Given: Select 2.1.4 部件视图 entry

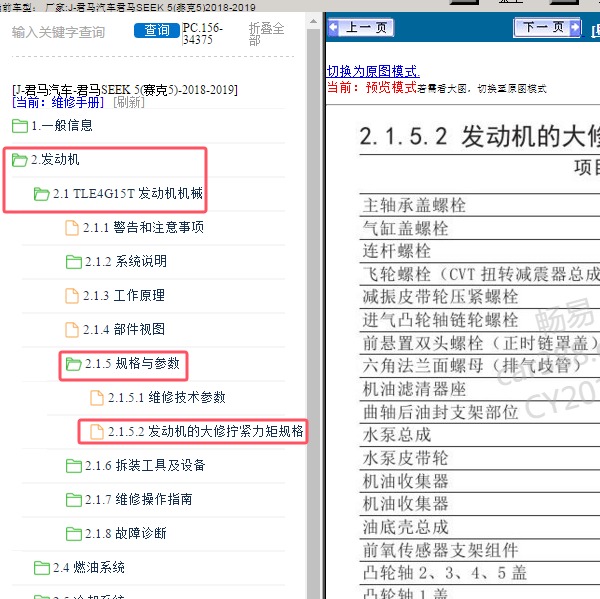Looking at the screenshot, I should point(124,330).
